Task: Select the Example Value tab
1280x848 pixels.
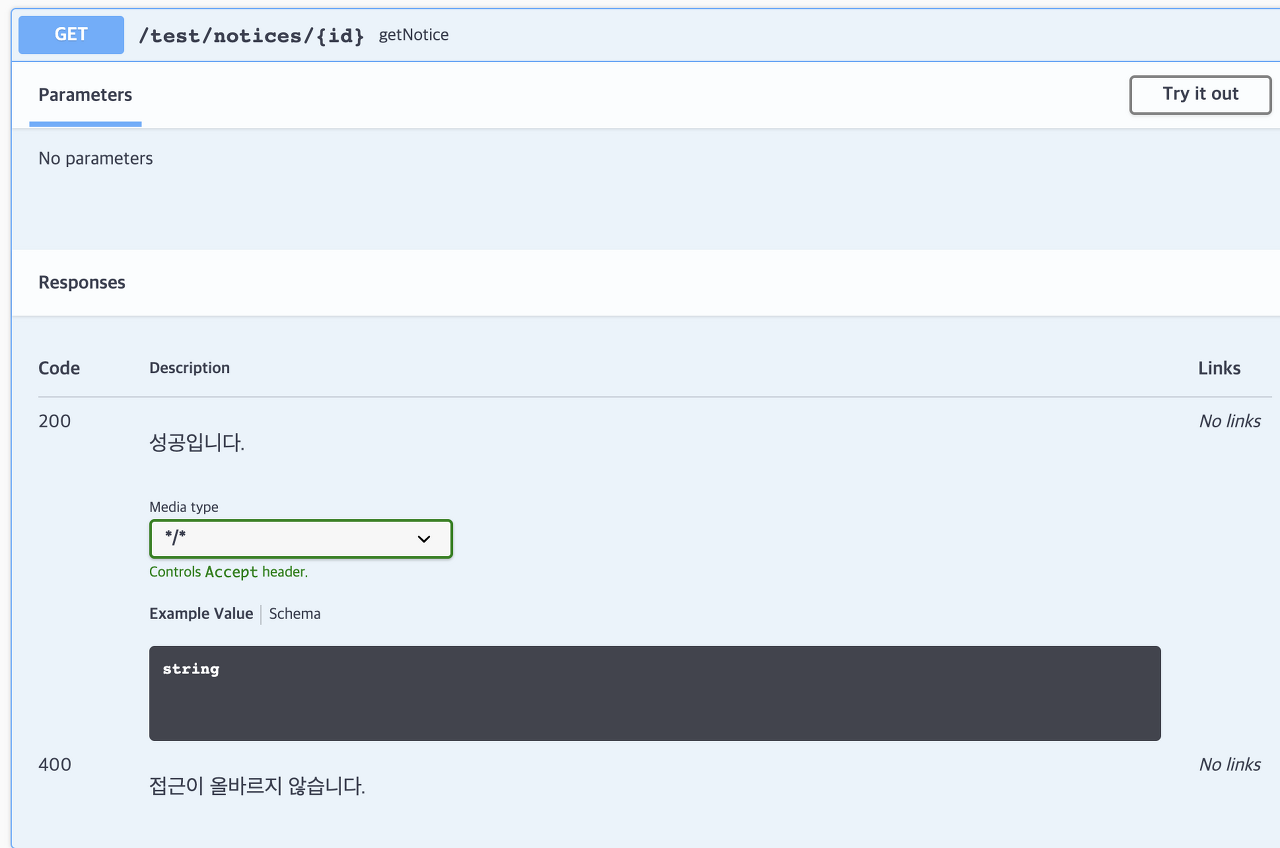Action: tap(201, 614)
